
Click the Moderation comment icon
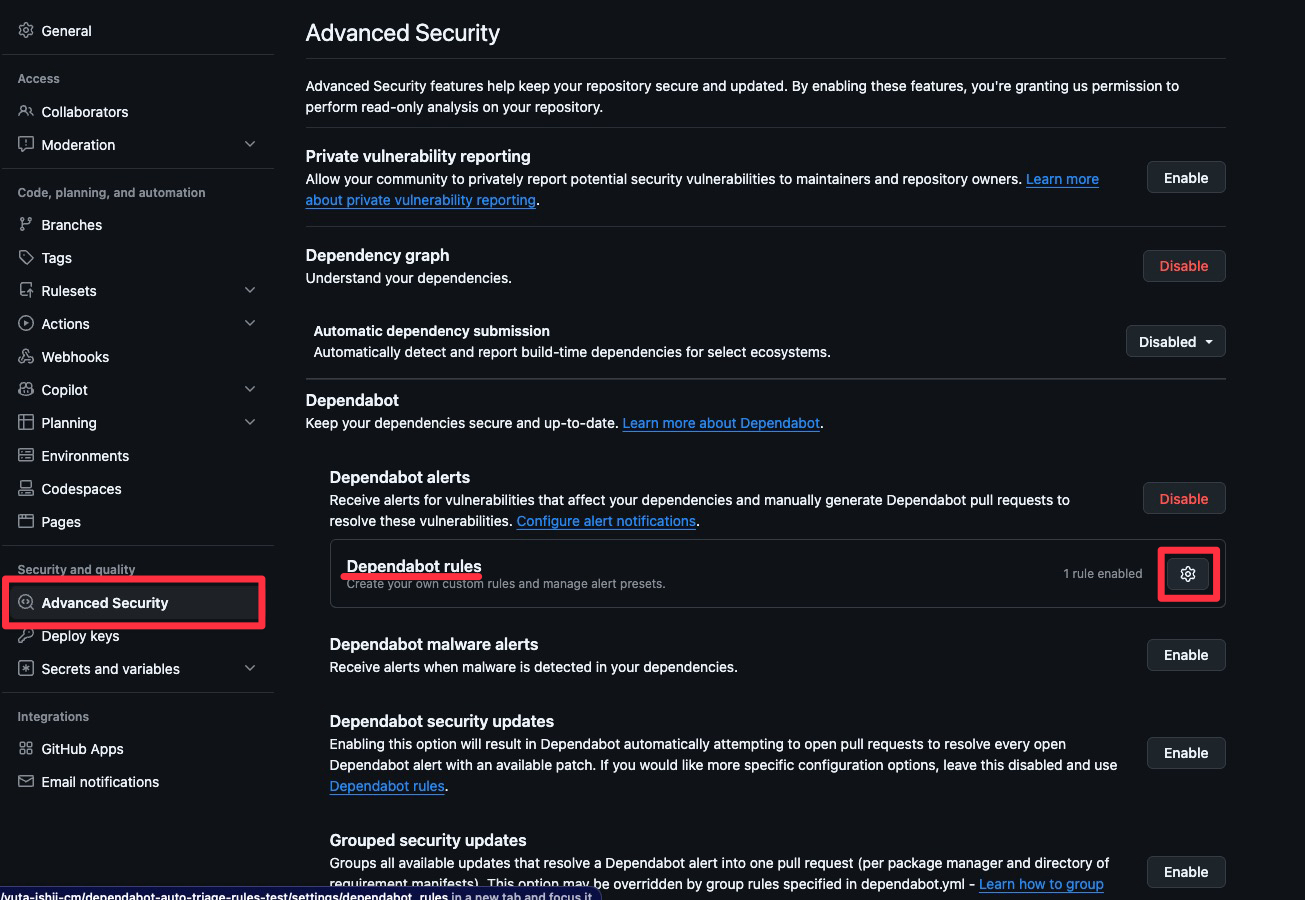[26, 145]
